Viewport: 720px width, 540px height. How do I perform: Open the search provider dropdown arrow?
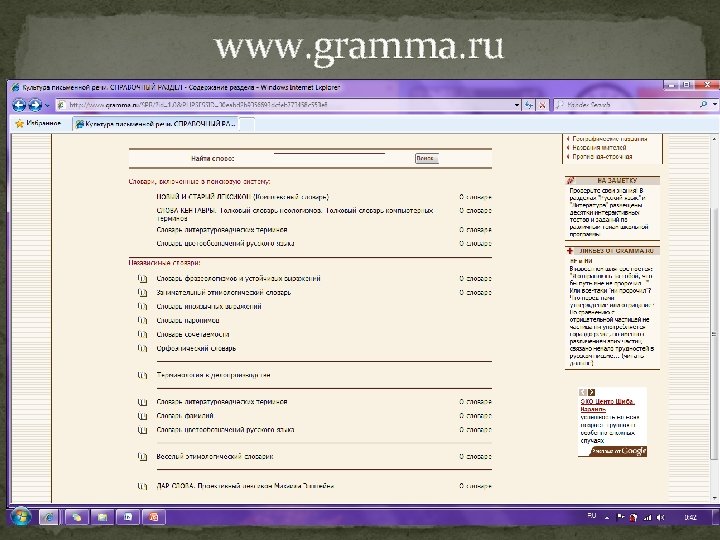click(714, 105)
